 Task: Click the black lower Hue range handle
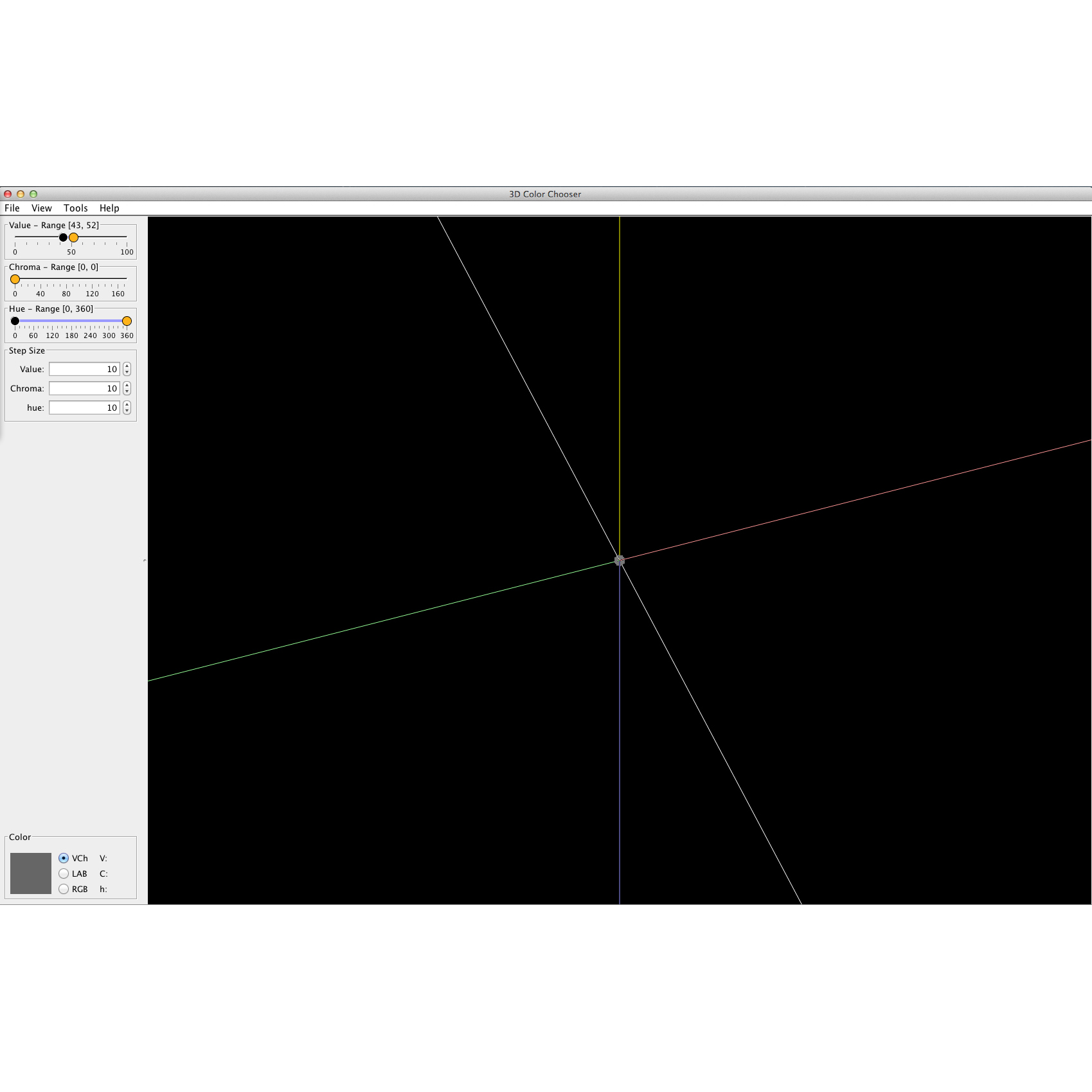[x=15, y=321]
